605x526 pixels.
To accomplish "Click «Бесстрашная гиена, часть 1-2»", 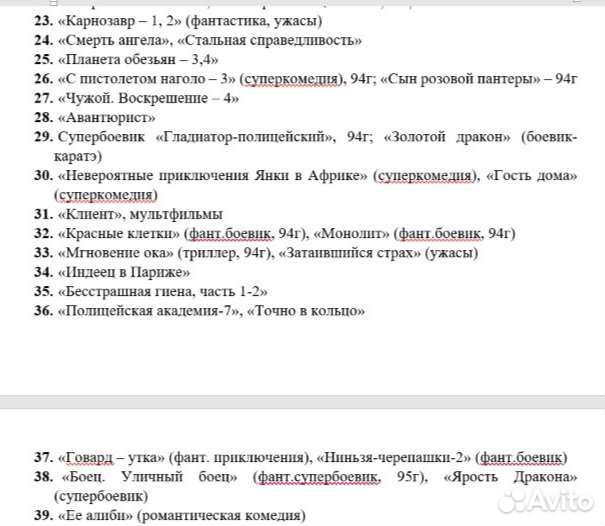I will (162, 291).
